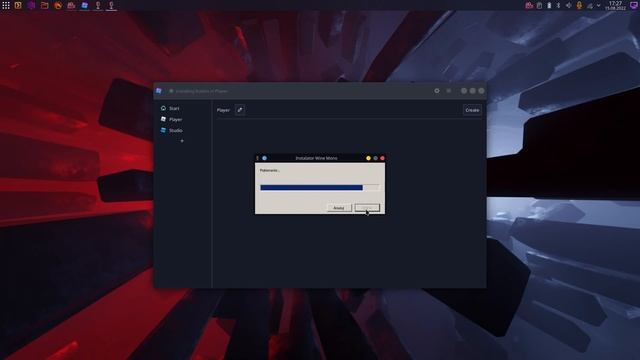Open the network indicator in tray

click(590, 5)
